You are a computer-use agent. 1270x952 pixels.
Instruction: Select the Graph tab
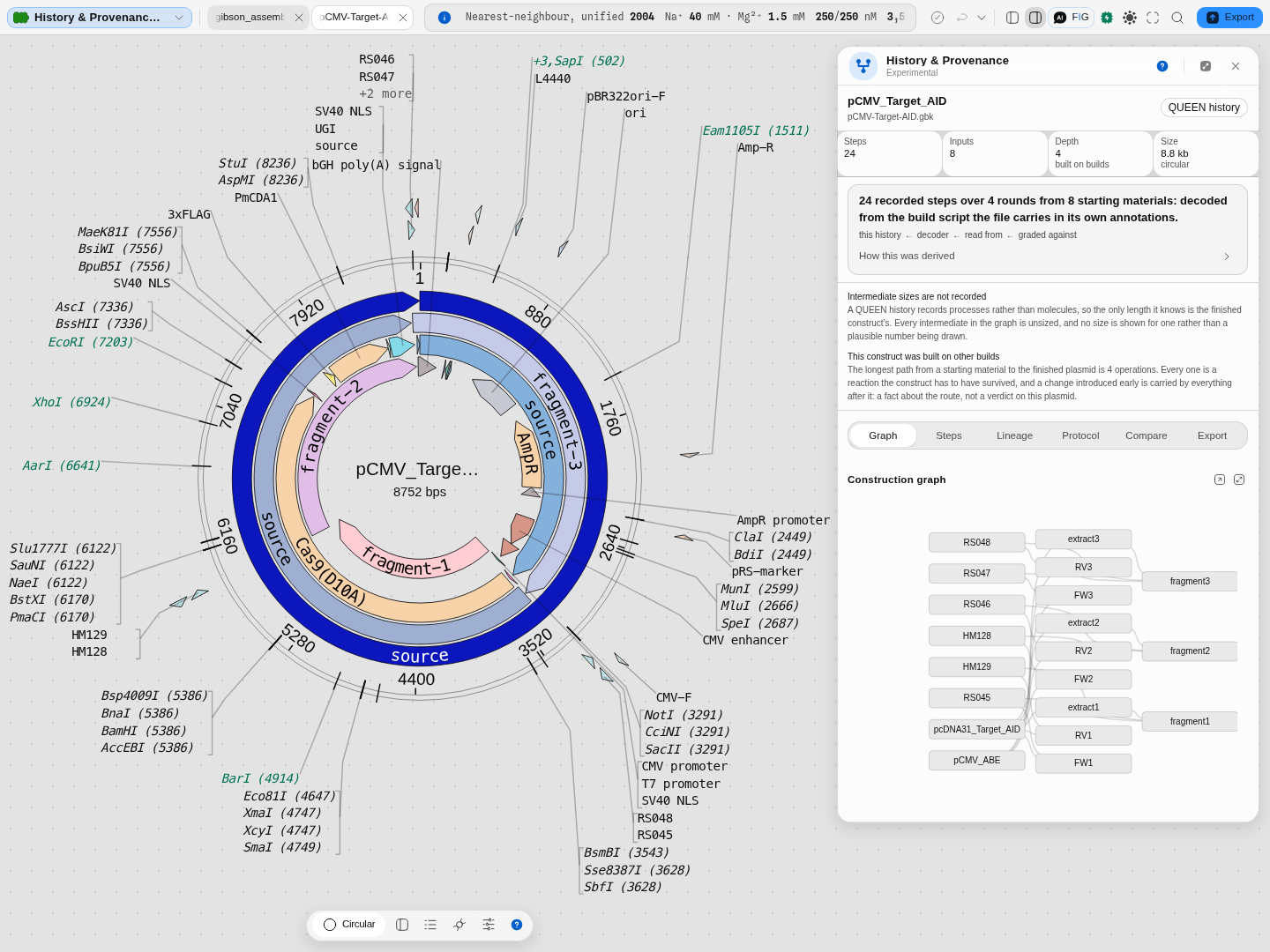tap(883, 435)
